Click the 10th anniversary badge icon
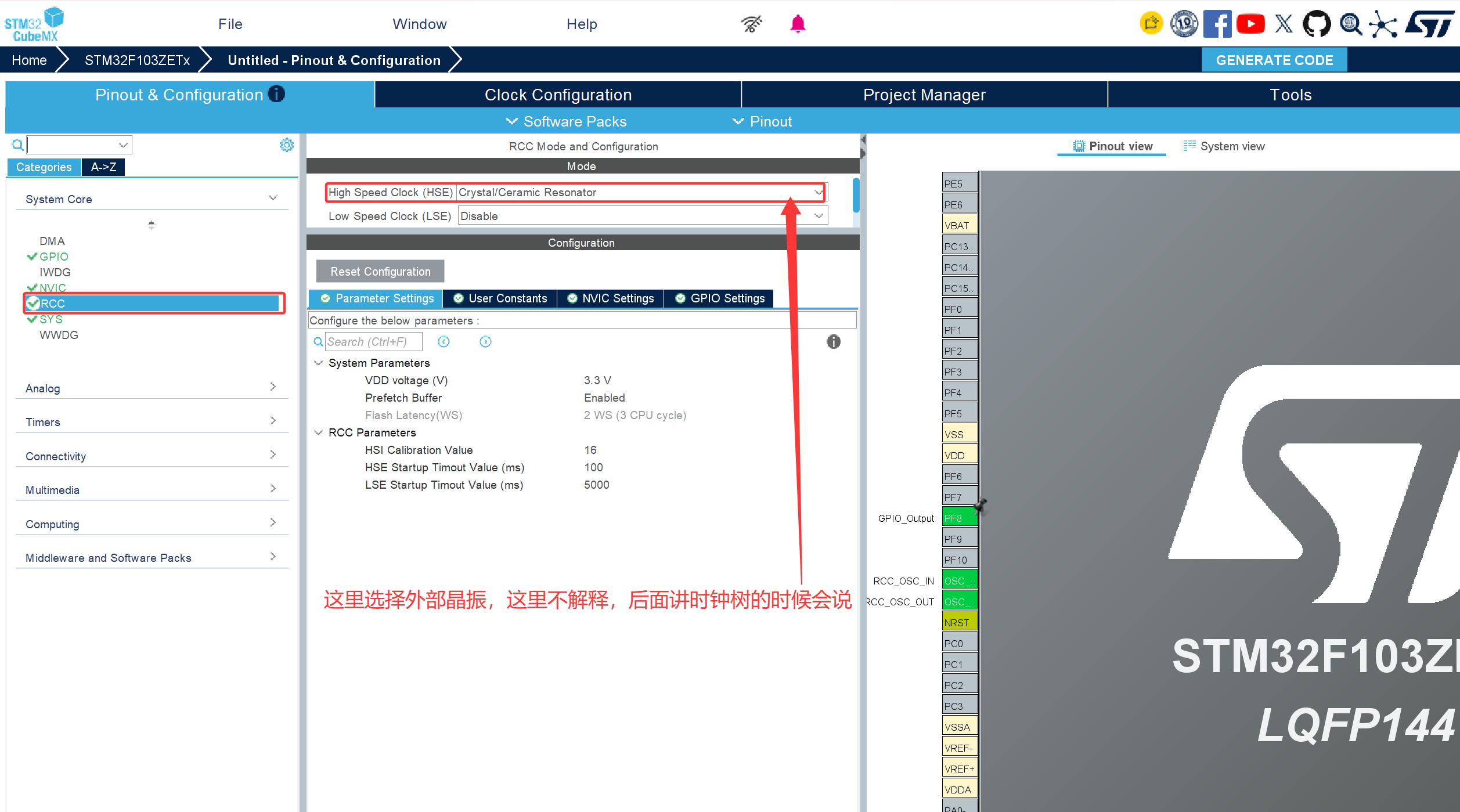The height and width of the screenshot is (812, 1460). (x=1184, y=24)
